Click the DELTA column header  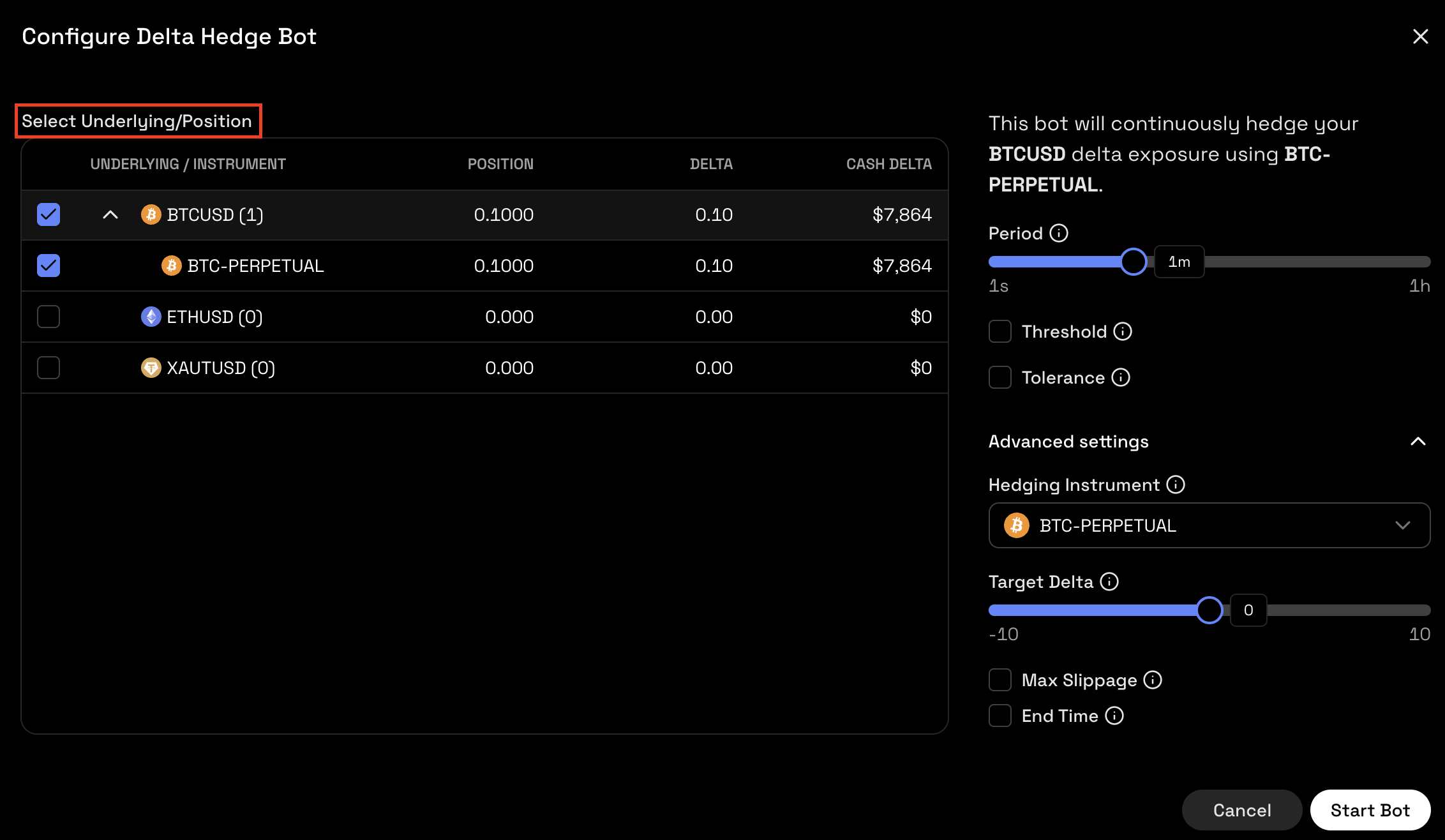[x=711, y=164]
